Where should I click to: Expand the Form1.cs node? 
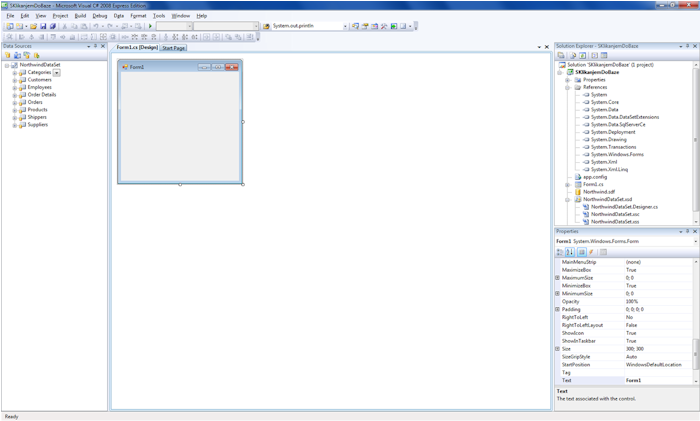click(x=567, y=184)
